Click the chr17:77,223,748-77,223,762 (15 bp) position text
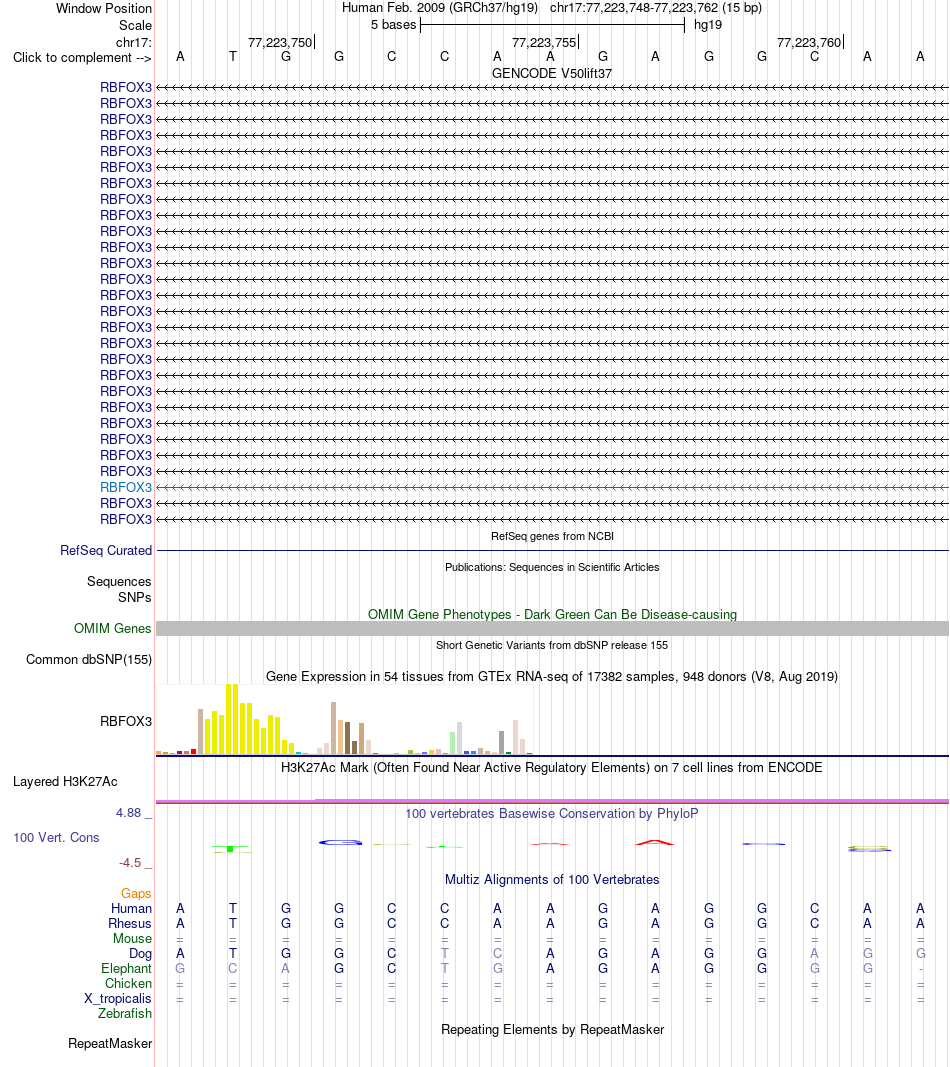Image resolution: width=950 pixels, height=1067 pixels. click(x=655, y=7)
